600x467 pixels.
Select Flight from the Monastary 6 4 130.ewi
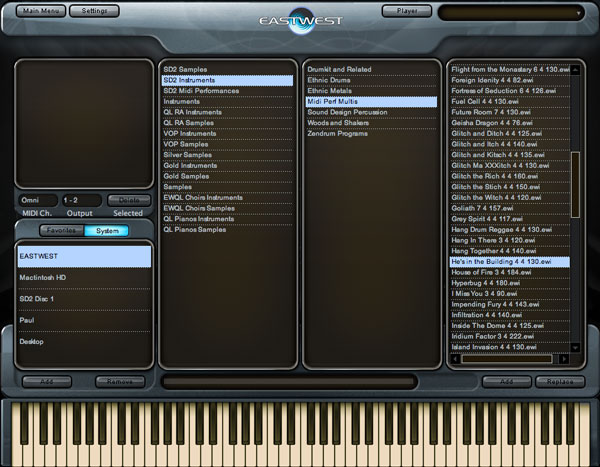pos(510,69)
